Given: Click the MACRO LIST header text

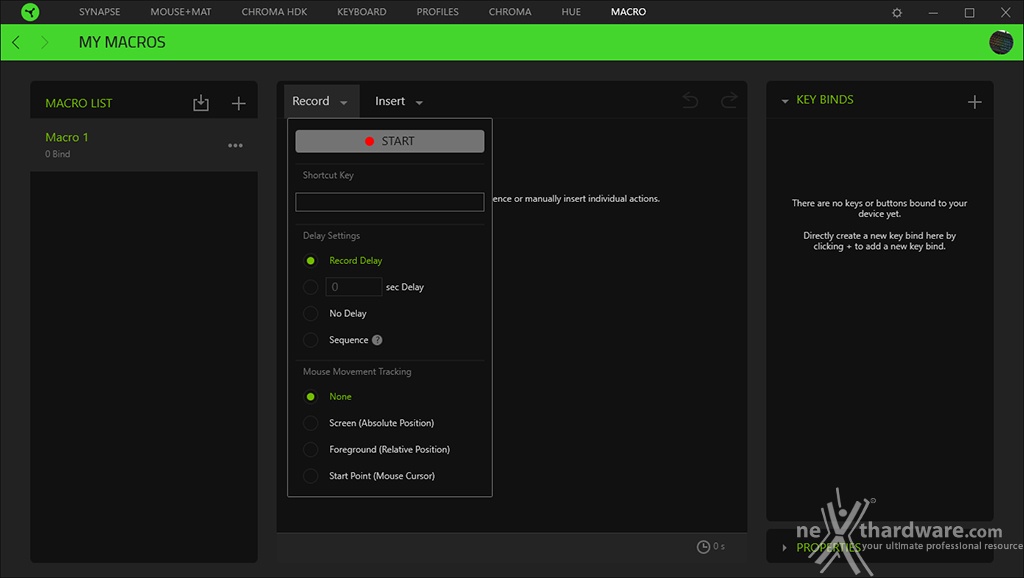Looking at the screenshot, I should (x=78, y=103).
